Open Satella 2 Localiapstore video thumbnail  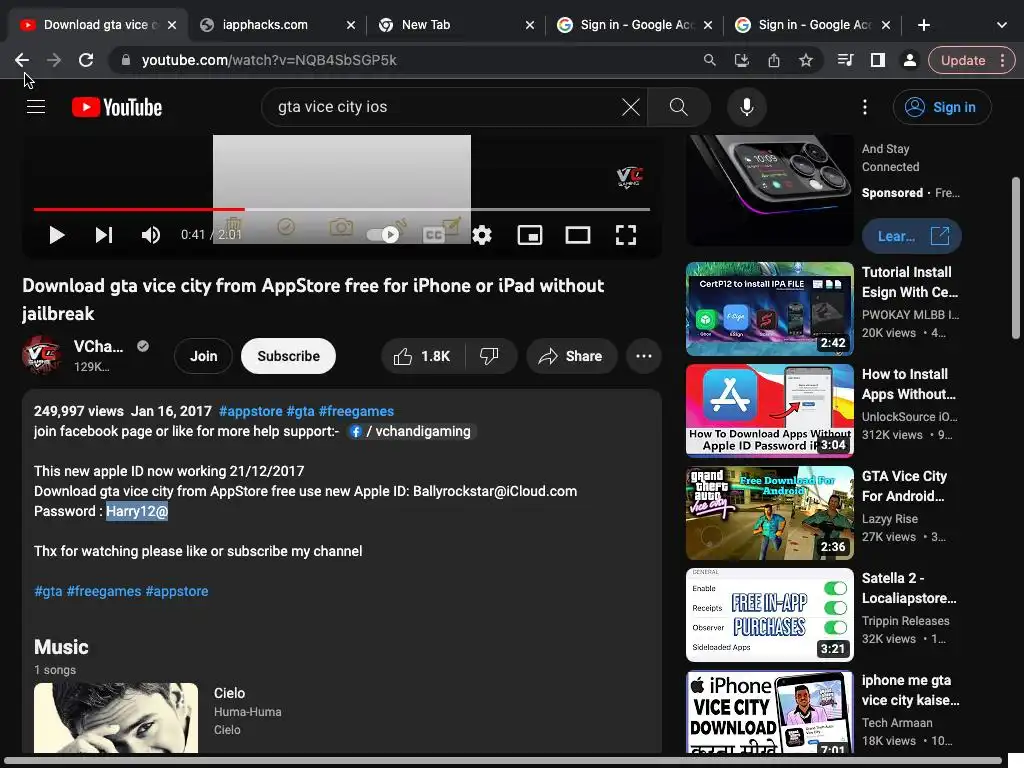pos(769,615)
